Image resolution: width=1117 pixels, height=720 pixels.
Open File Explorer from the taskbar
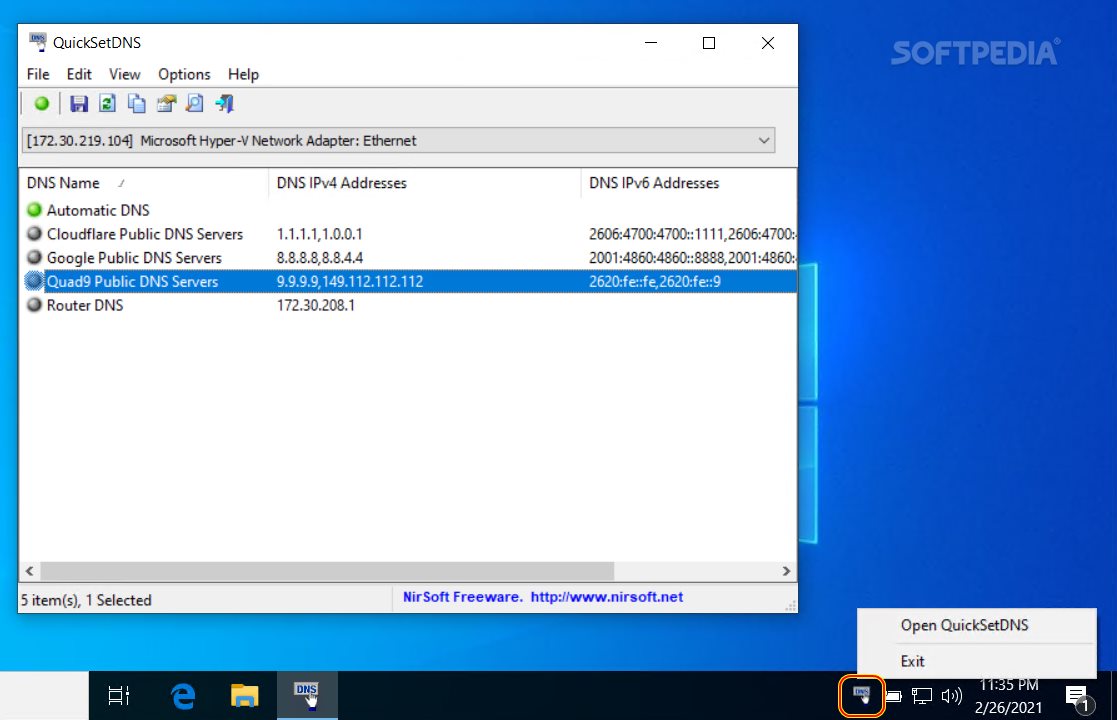[244, 696]
